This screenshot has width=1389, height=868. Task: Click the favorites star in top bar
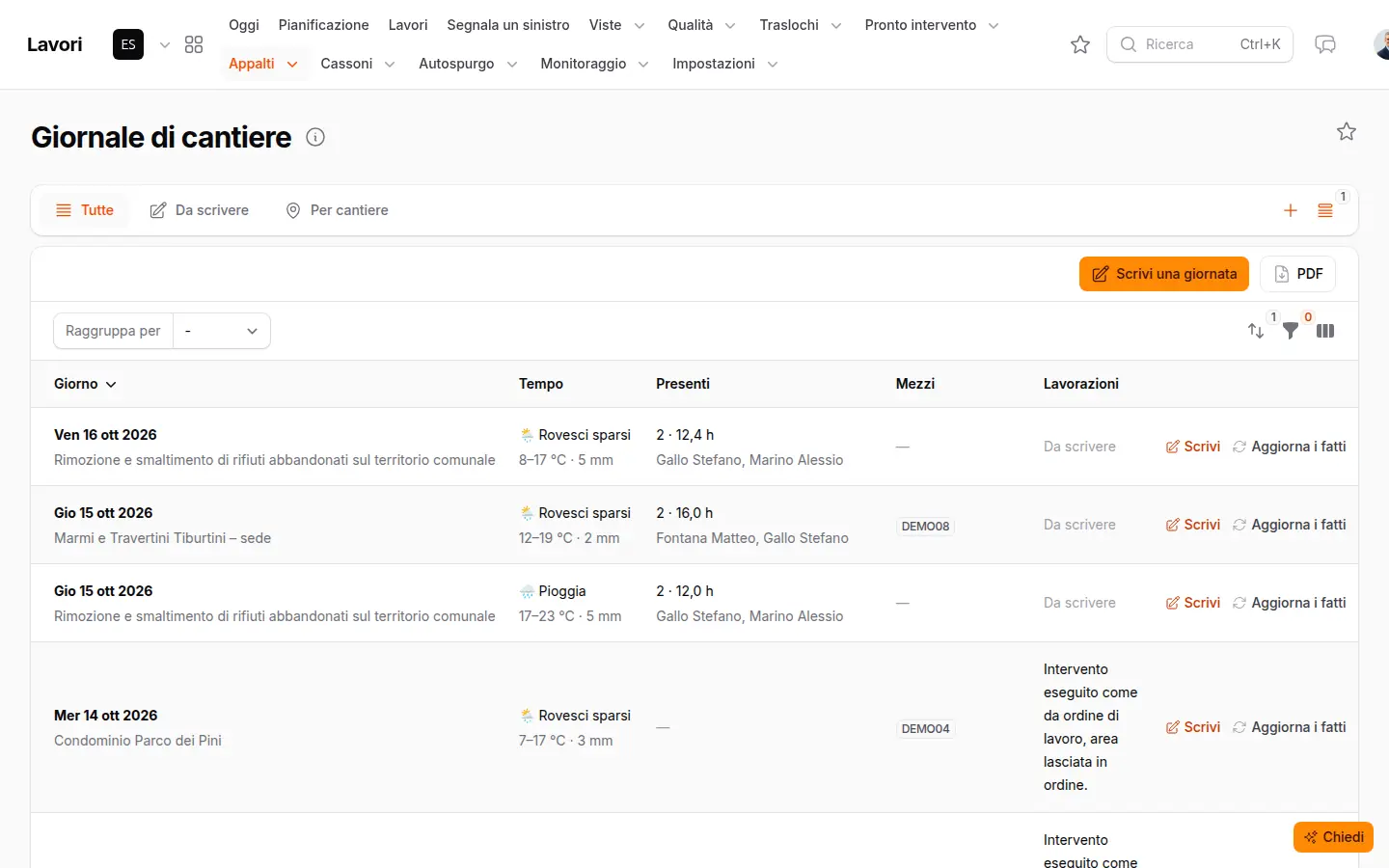point(1080,44)
